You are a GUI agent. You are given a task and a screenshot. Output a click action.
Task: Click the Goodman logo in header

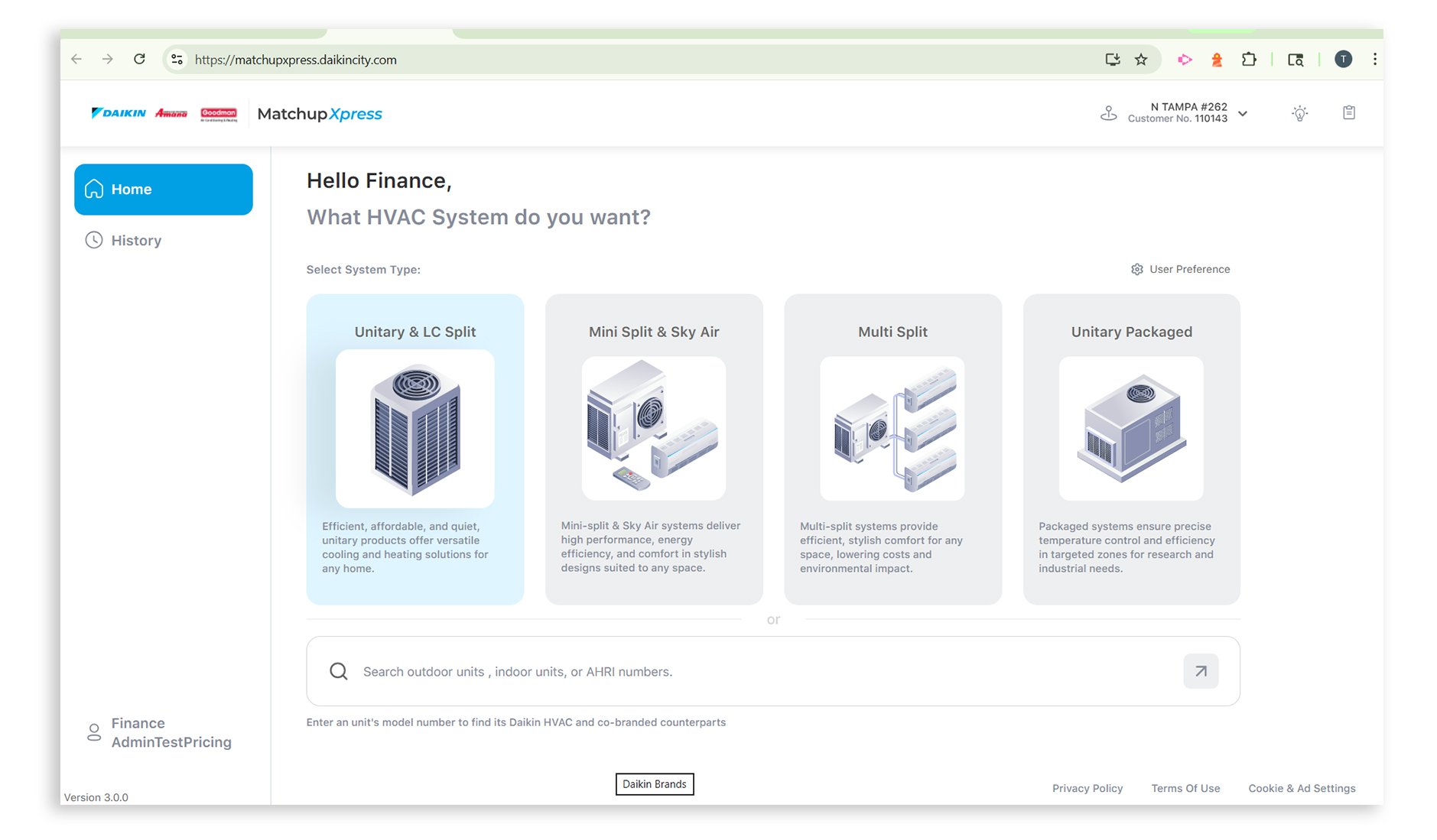click(x=219, y=114)
